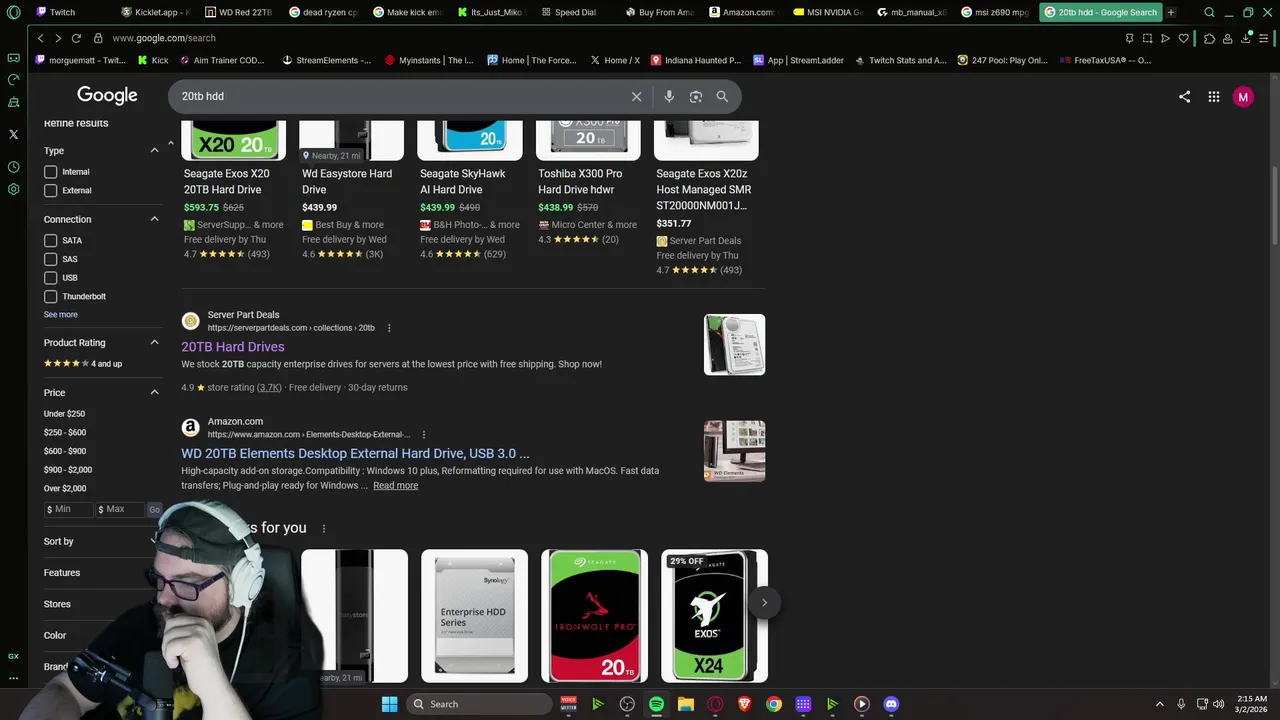Open Brave browser from the taskbar
Viewport: 1280px width, 720px height.
point(744,704)
